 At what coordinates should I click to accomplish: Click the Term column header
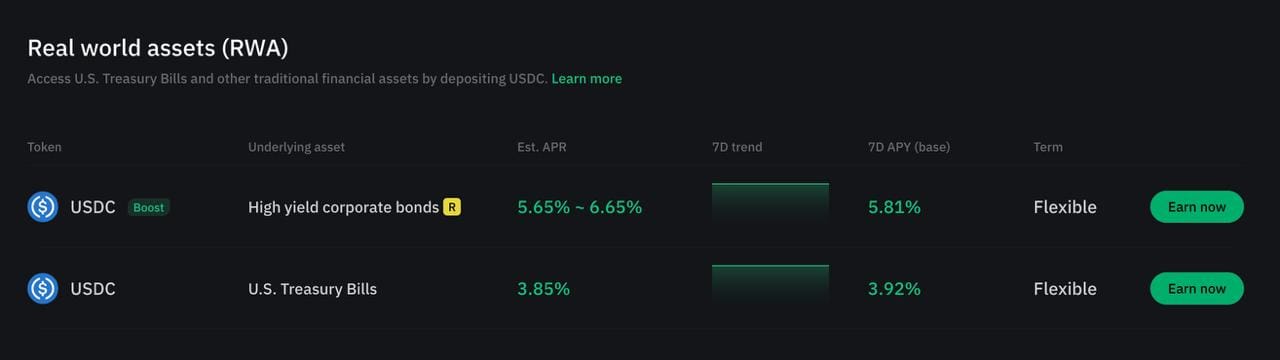point(1048,147)
